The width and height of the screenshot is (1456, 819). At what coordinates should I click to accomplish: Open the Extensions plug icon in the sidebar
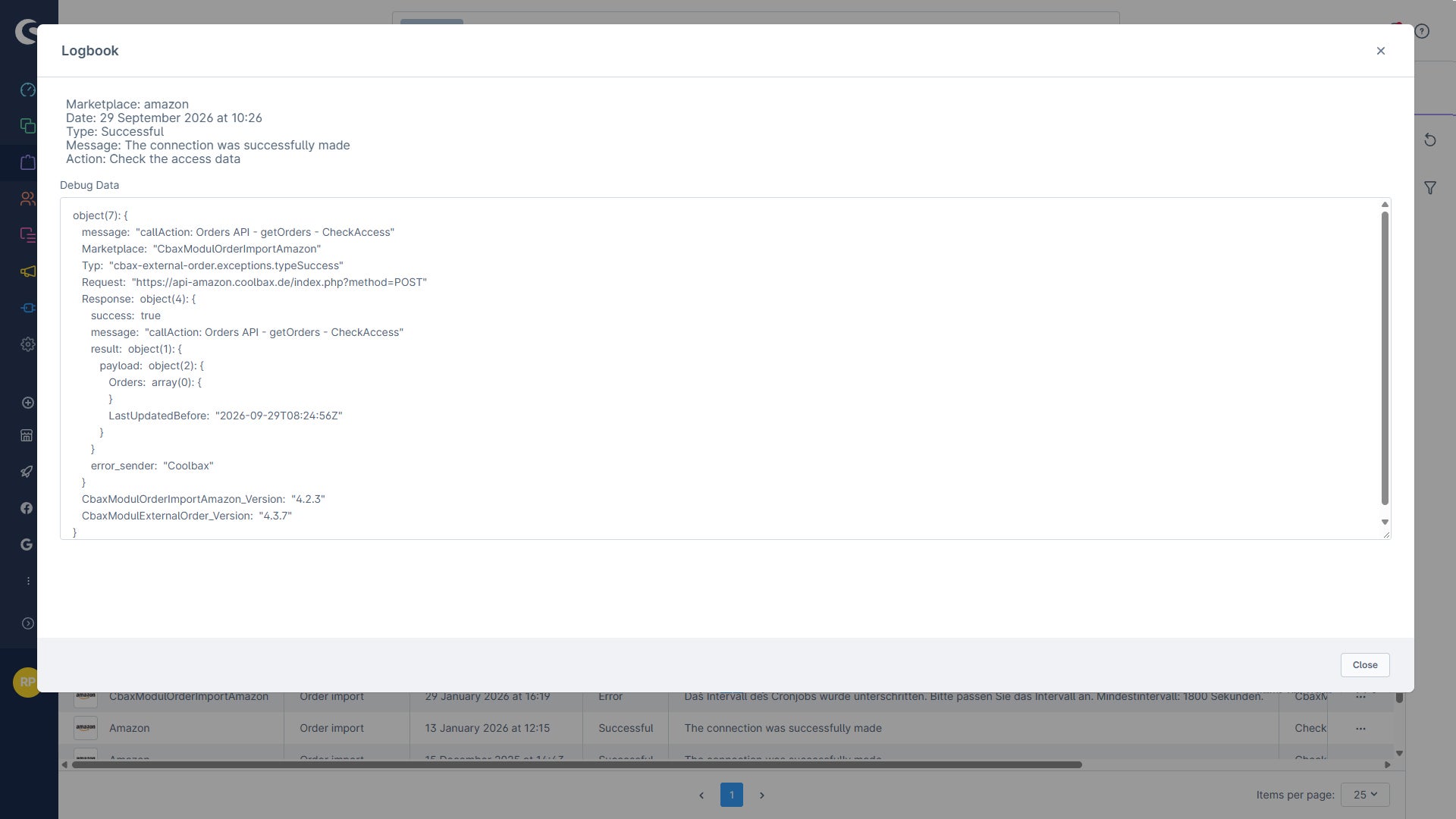pos(27,308)
